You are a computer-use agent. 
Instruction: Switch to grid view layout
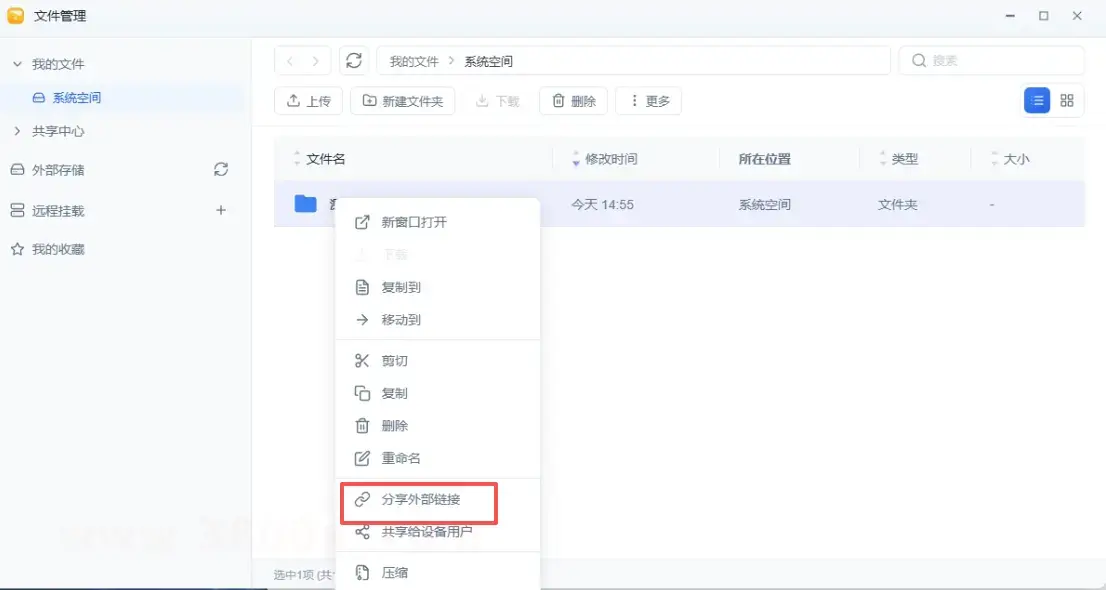coord(1067,101)
